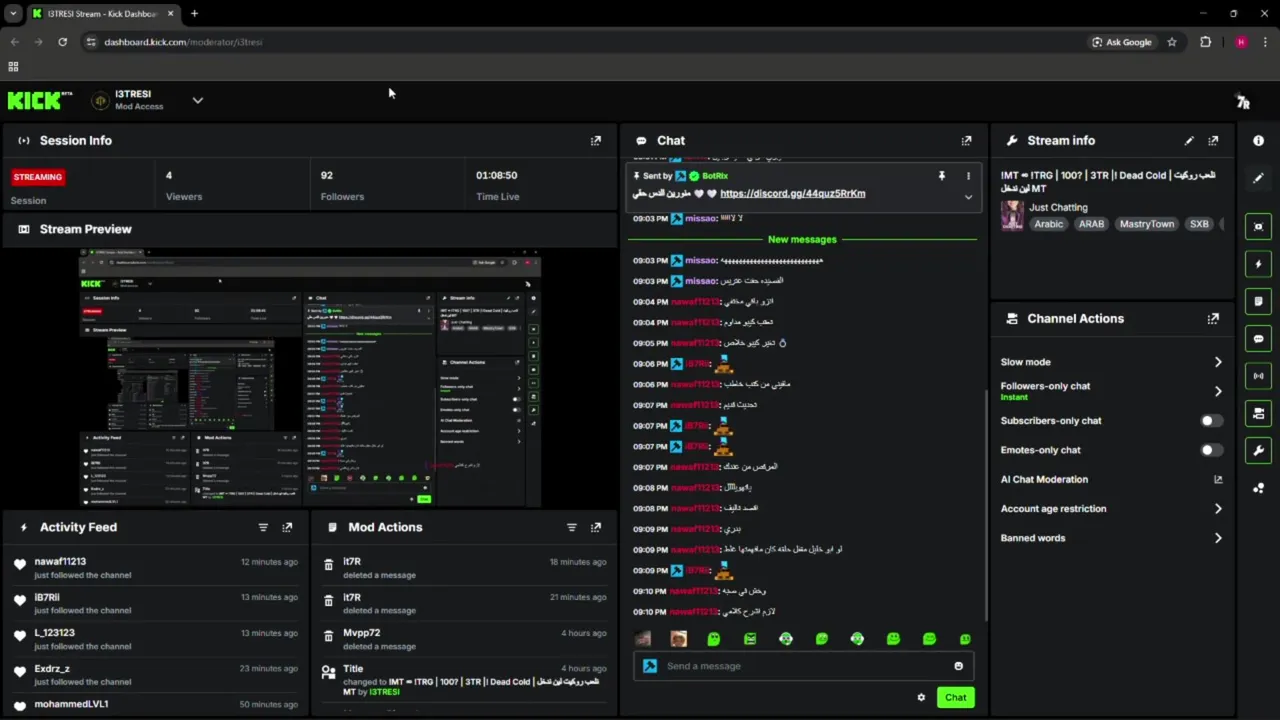1280x720 pixels.
Task: Open the pinned message three-dot menu
Action: [x=968, y=176]
